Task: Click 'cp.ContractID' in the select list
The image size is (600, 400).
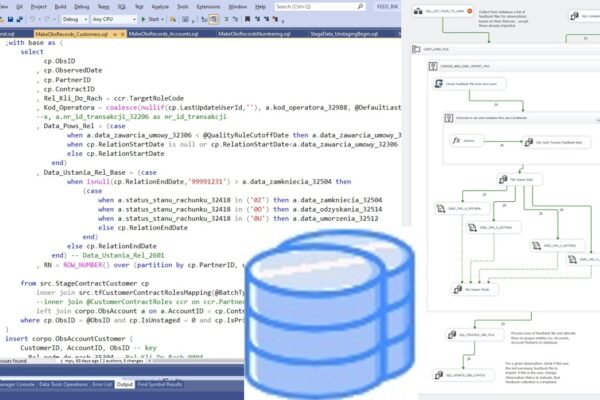Action: pos(69,89)
